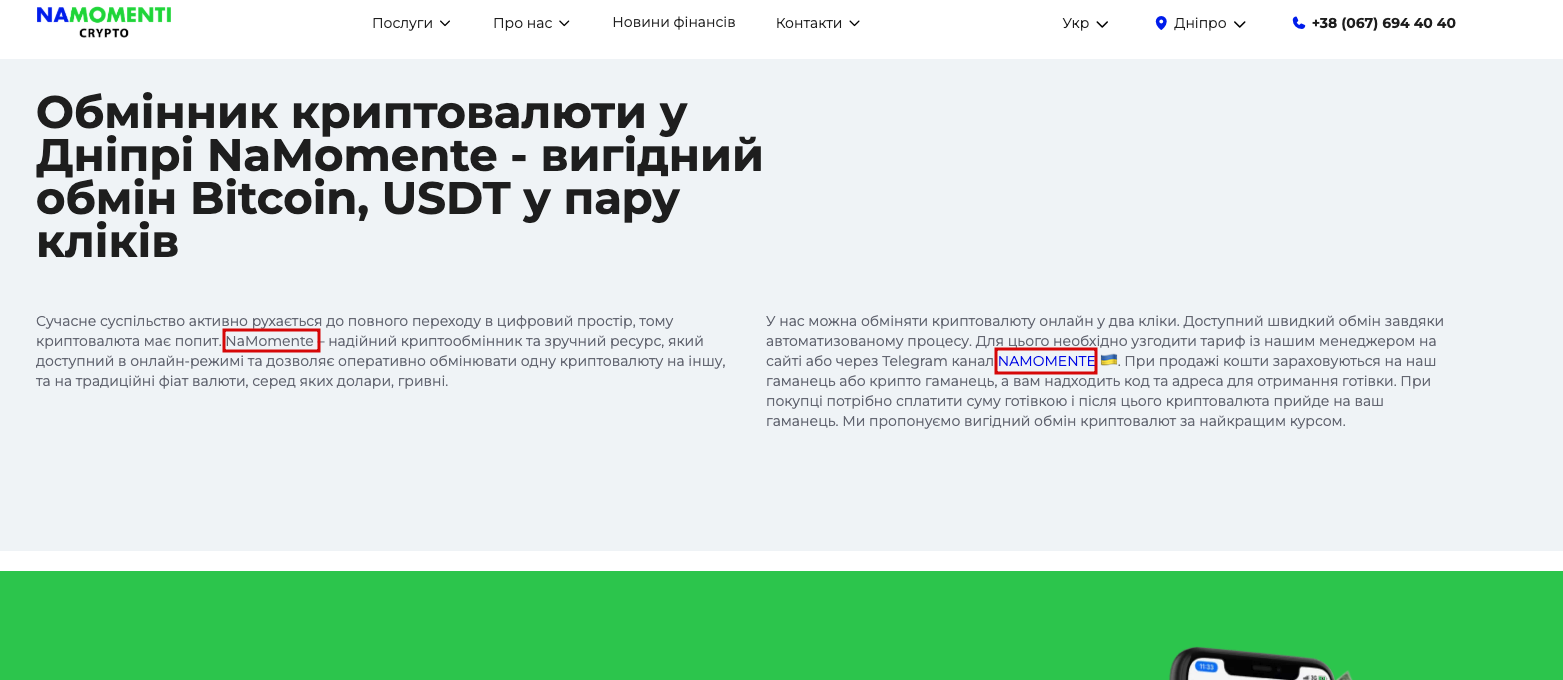
Task: Select the Укр language label
Action: [1076, 23]
